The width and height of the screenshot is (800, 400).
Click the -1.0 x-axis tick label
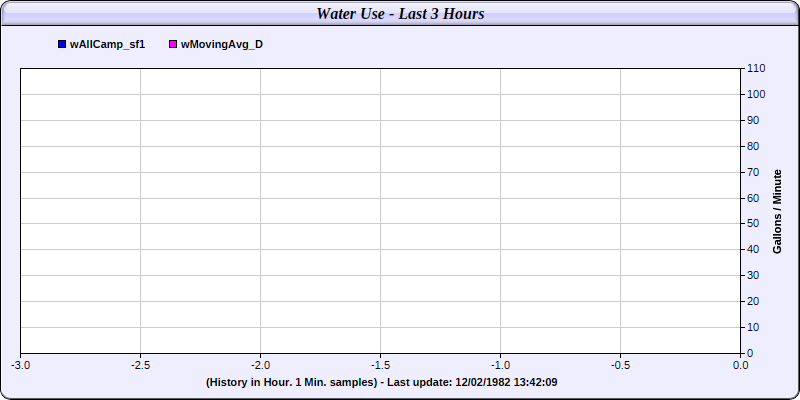[500, 365]
